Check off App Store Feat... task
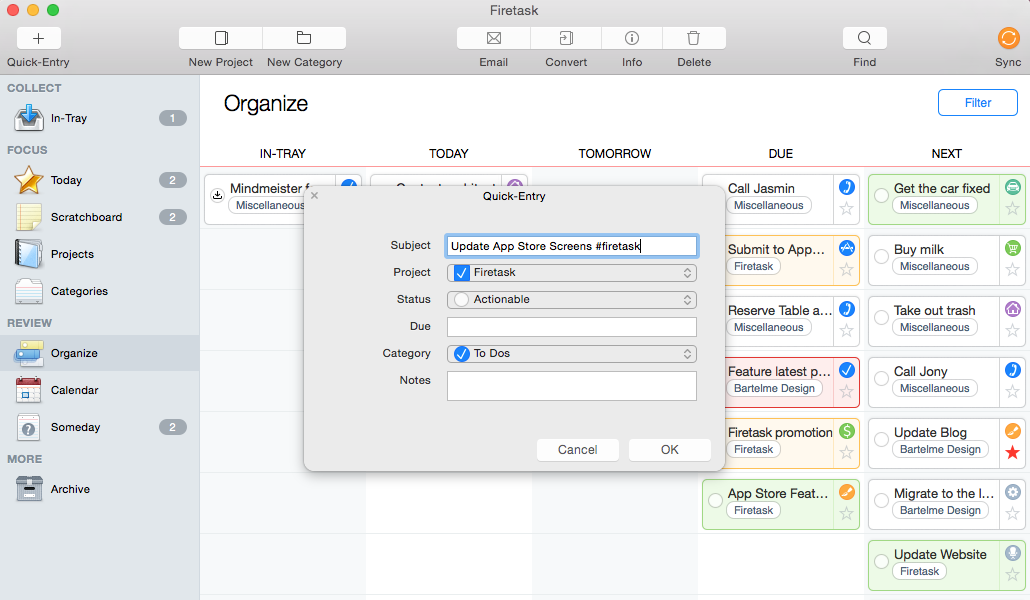The height and width of the screenshot is (600, 1030). (x=715, y=501)
